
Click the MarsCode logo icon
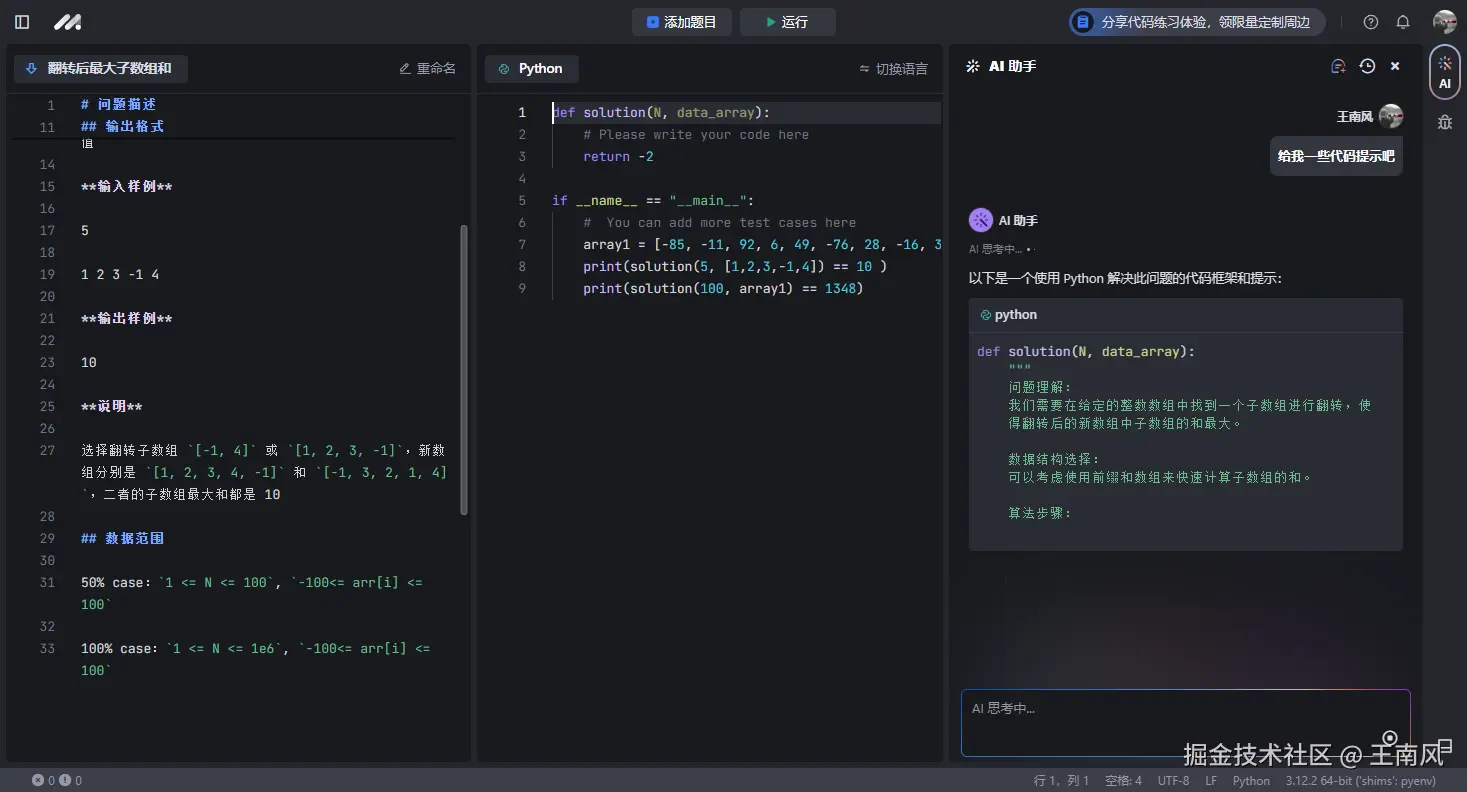pyautogui.click(x=67, y=22)
